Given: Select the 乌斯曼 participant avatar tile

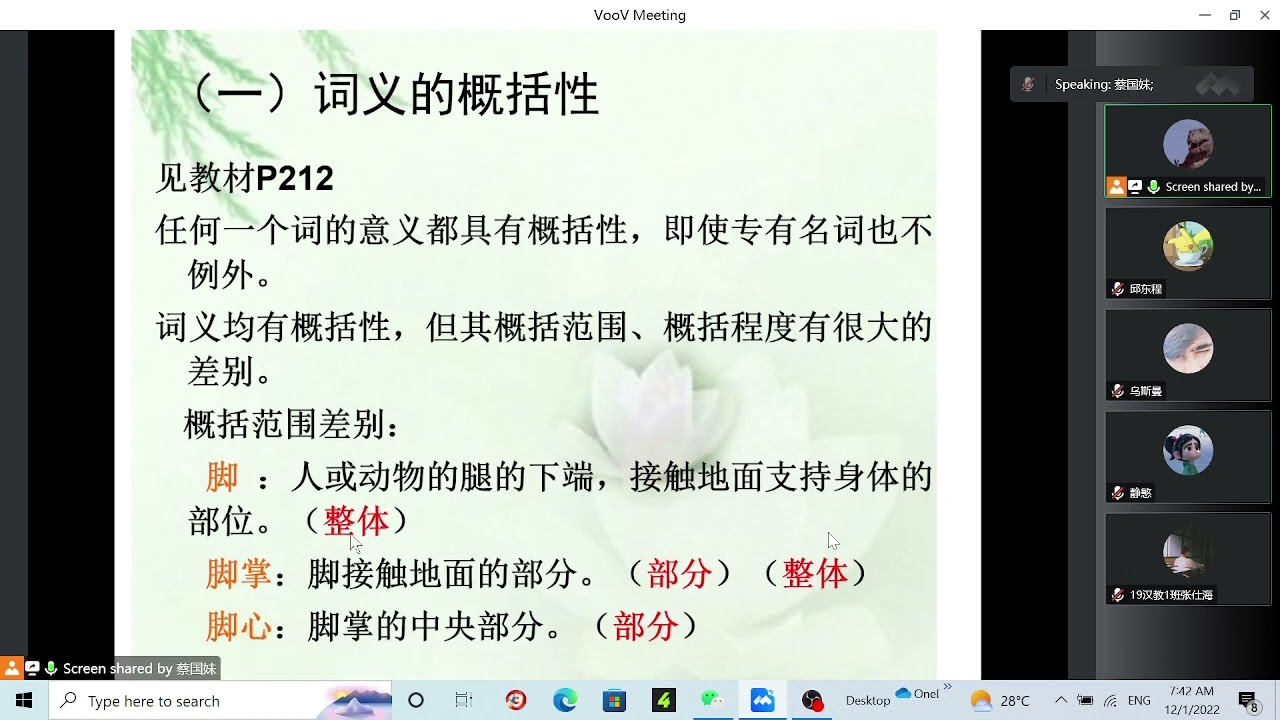Looking at the screenshot, I should click(1188, 355).
